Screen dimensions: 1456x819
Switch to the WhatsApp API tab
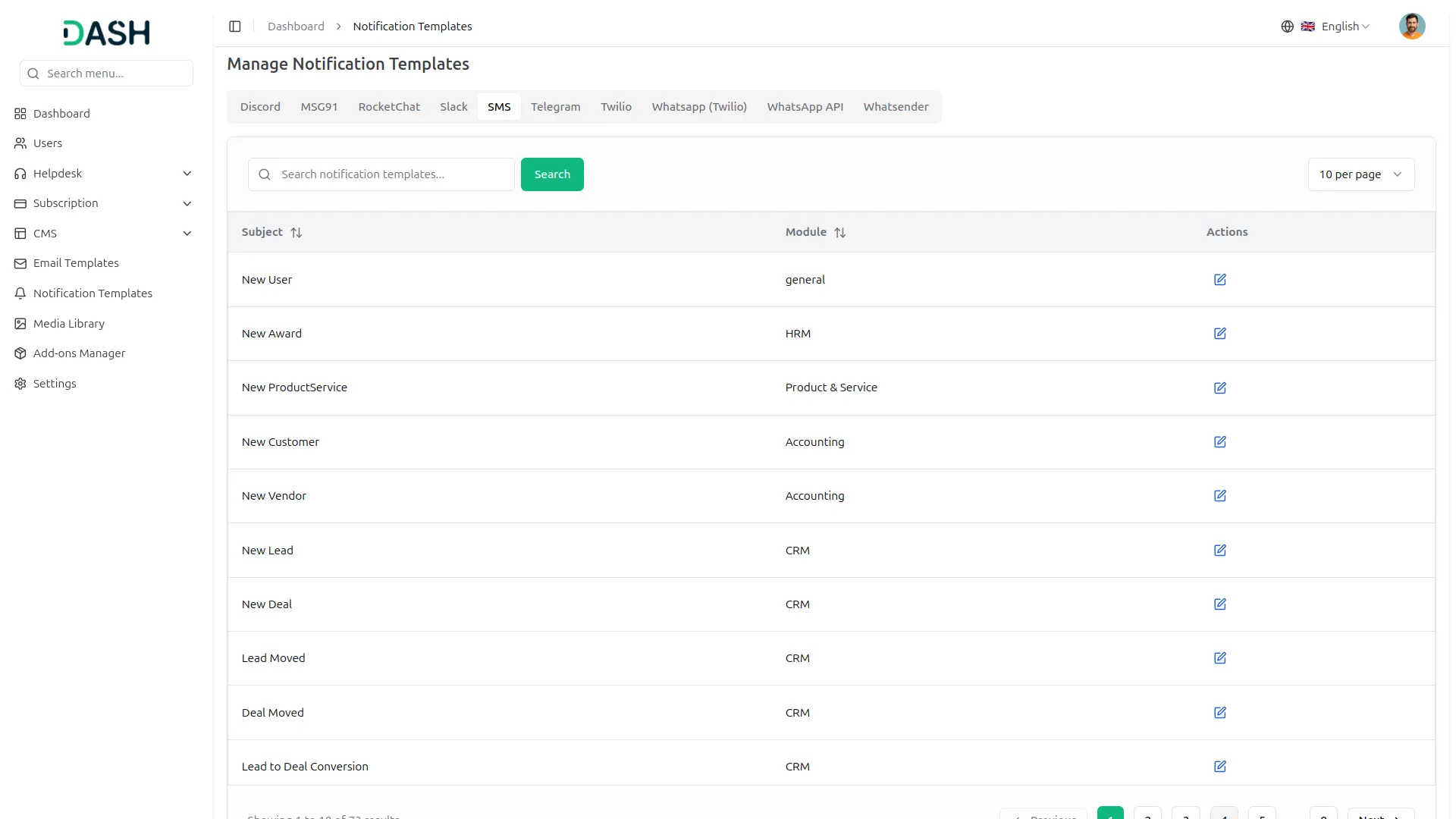tap(805, 107)
